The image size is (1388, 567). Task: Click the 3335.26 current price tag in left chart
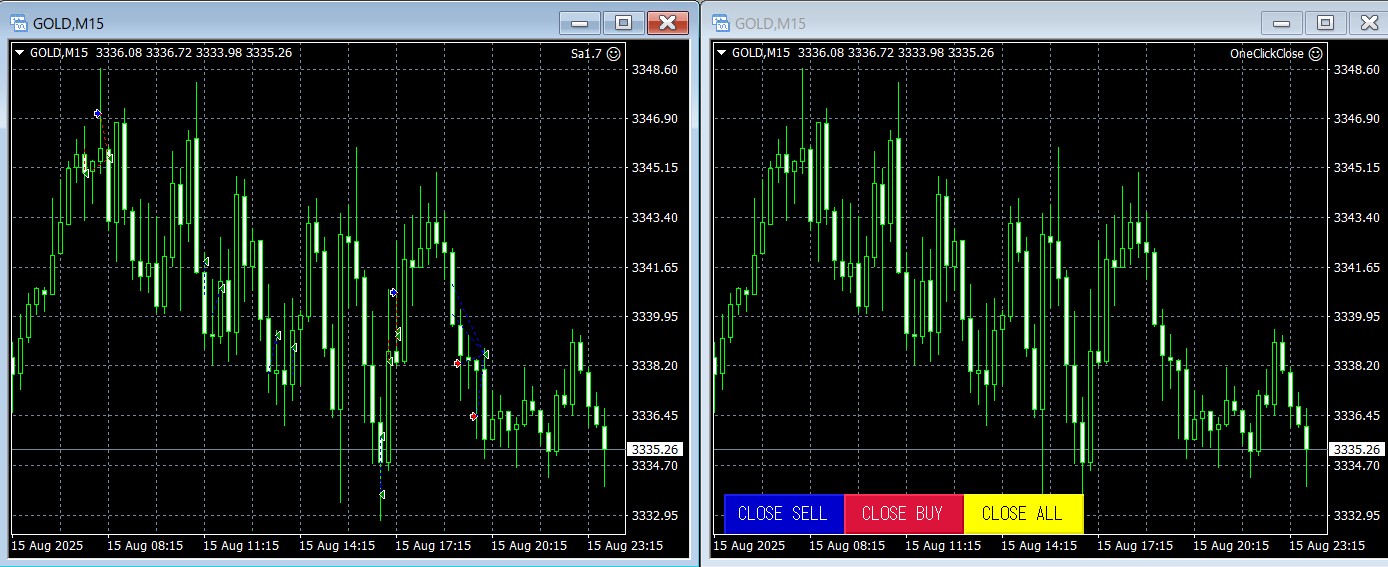pos(654,450)
